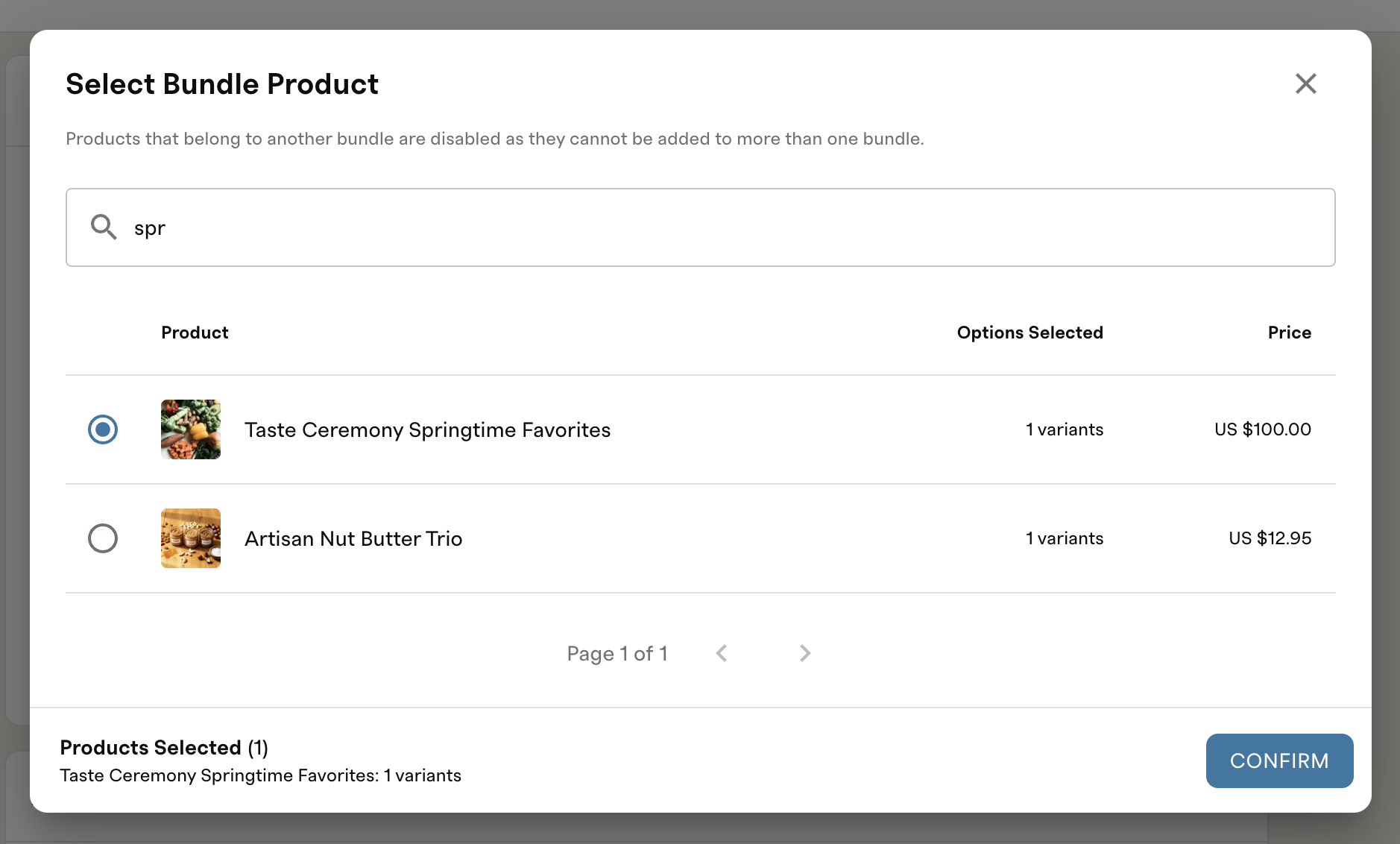Click the search magnifier icon
Viewport: 1400px width, 844px height.
[104, 227]
